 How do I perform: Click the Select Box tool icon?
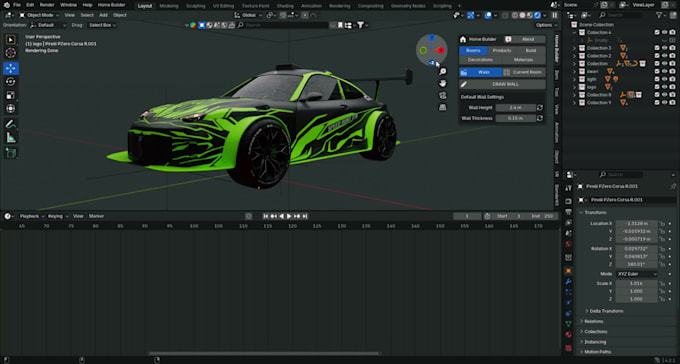click(10, 39)
